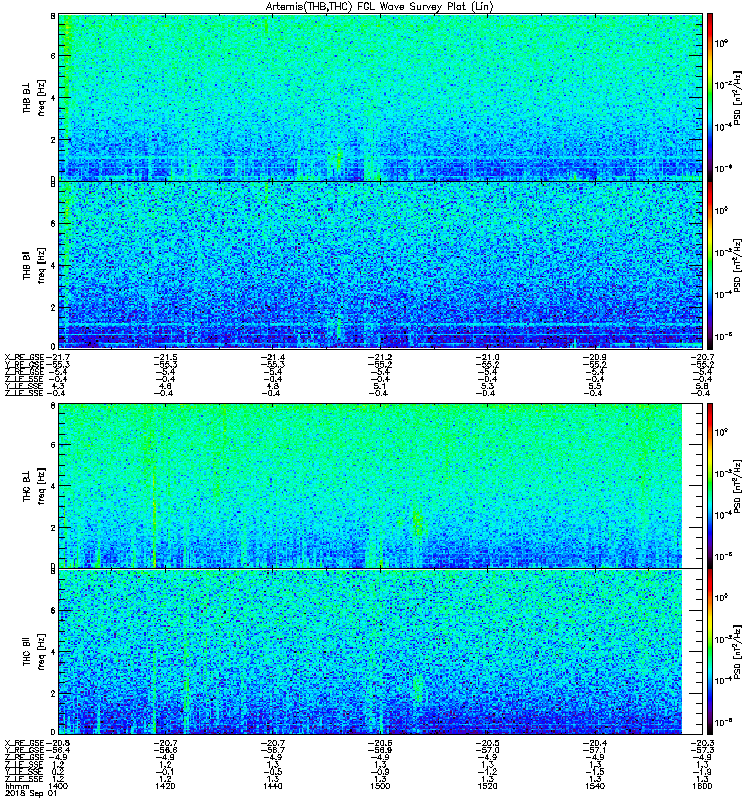Click the X_RE_GSE value '-20.9'
The height and width of the screenshot is (800, 750).
595,357
